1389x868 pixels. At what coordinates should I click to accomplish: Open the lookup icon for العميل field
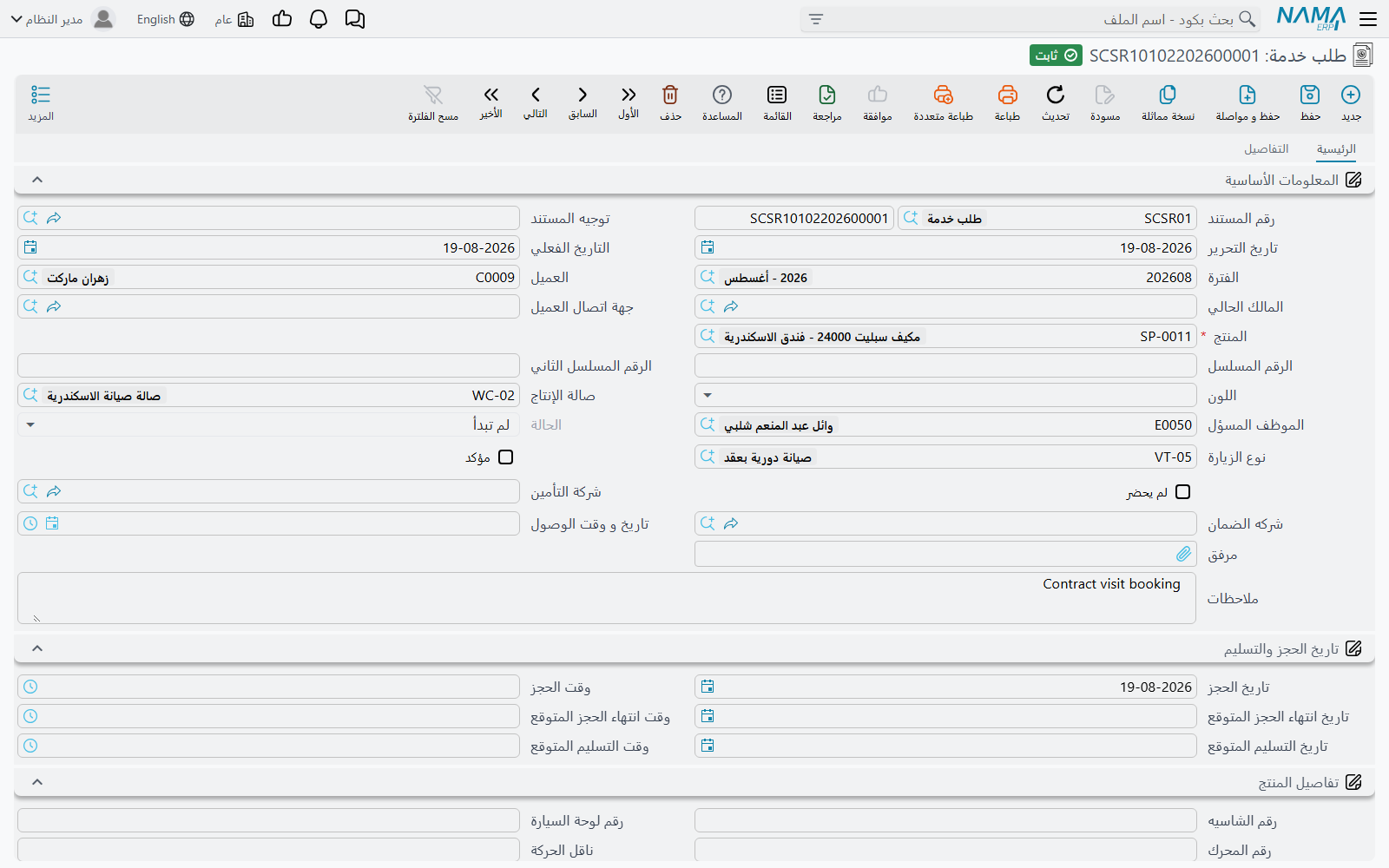[x=30, y=278]
